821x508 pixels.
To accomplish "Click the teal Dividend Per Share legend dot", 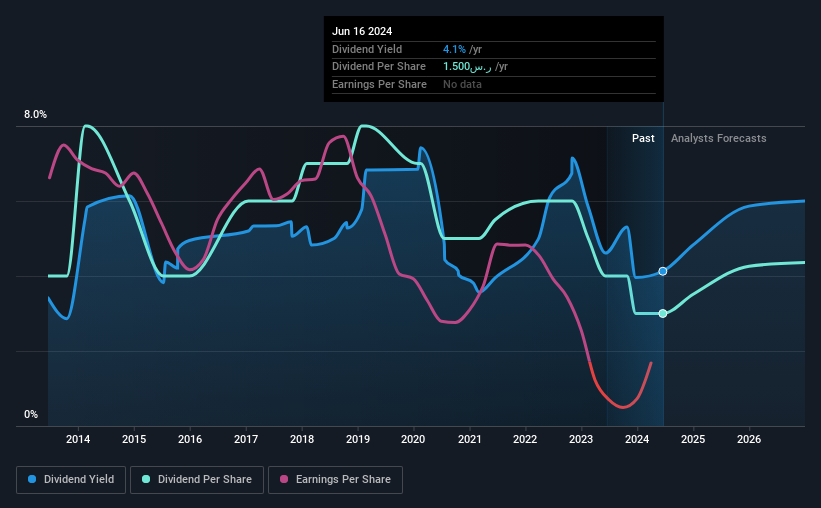I will (x=146, y=479).
